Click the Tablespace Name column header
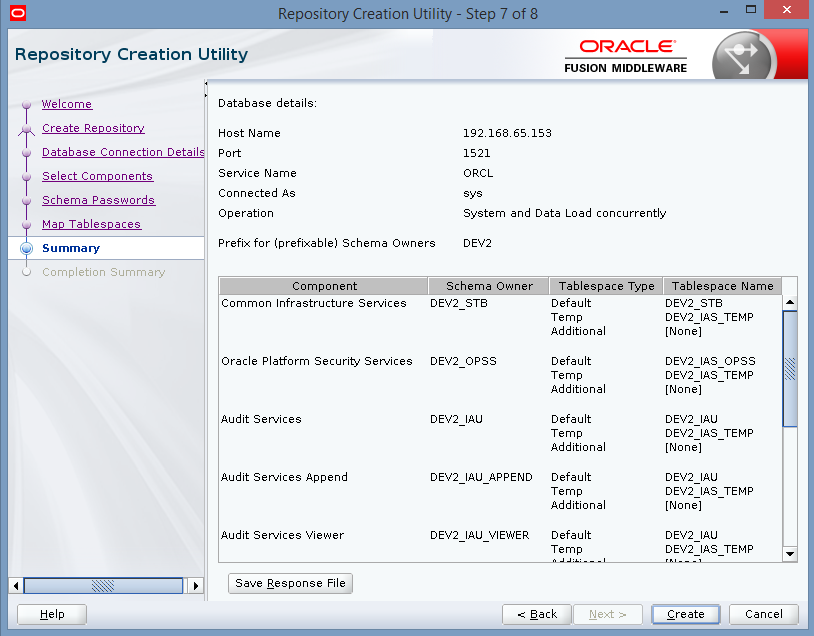Viewport: 814px width, 636px height. pyautogui.click(x=723, y=286)
